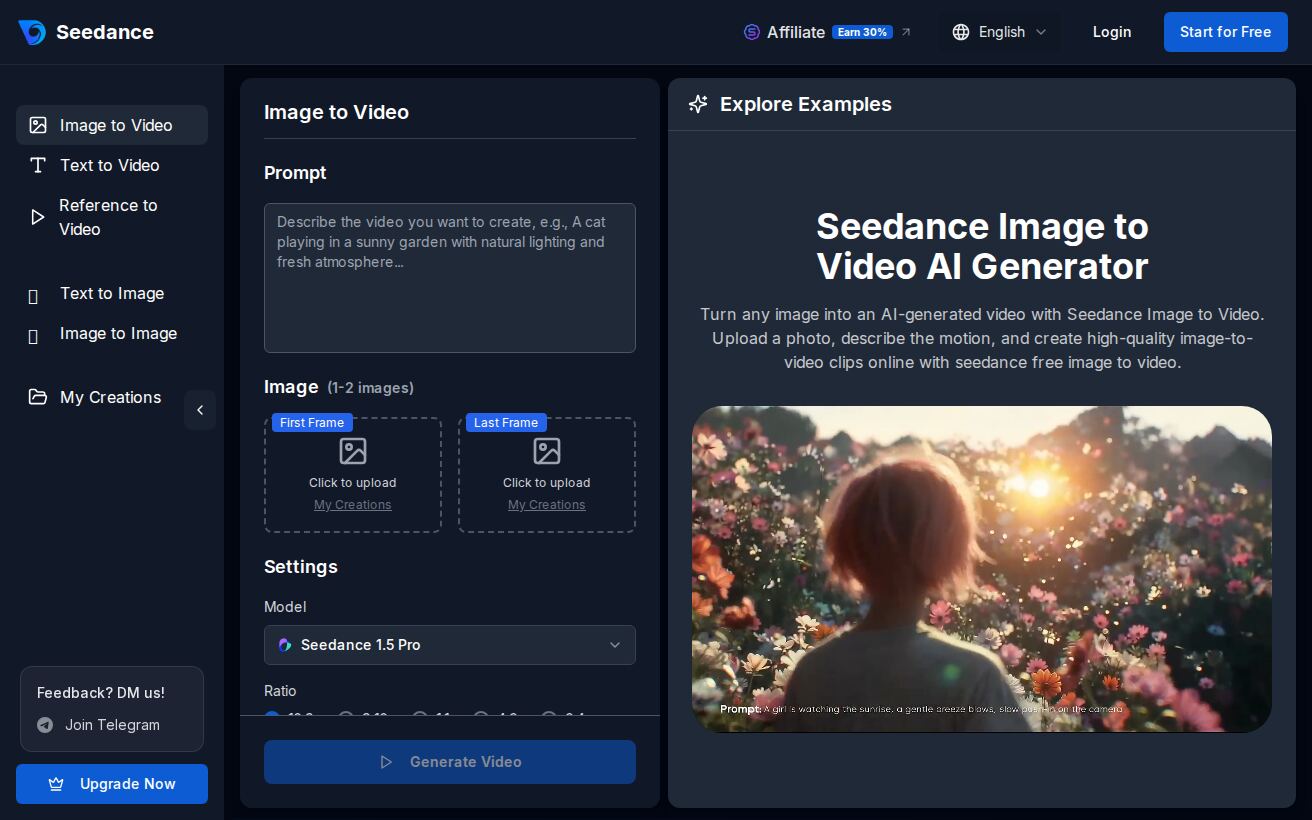Viewport: 1312px width, 820px height.
Task: Click the Last Frame upload box
Action: point(547,475)
